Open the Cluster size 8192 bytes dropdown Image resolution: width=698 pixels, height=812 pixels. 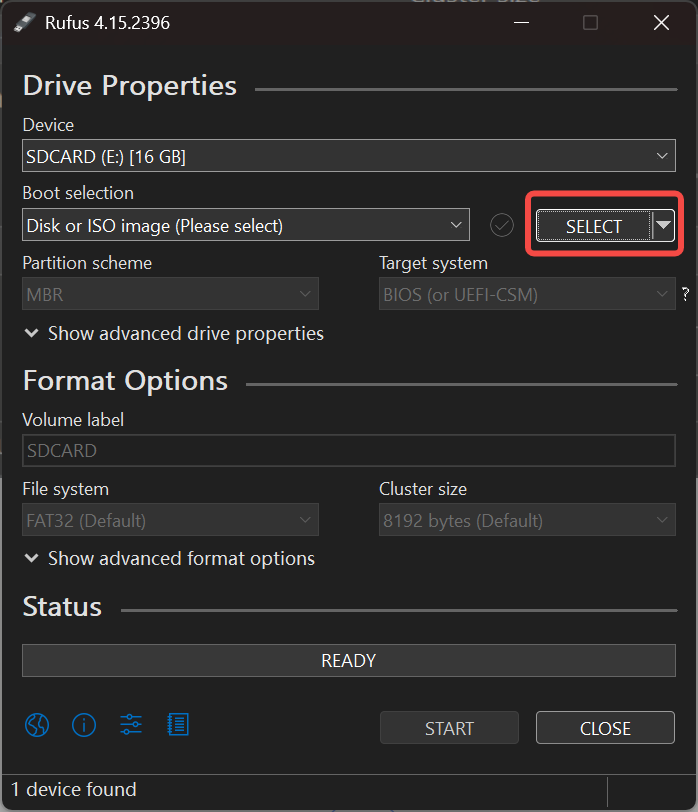pyautogui.click(x=527, y=519)
